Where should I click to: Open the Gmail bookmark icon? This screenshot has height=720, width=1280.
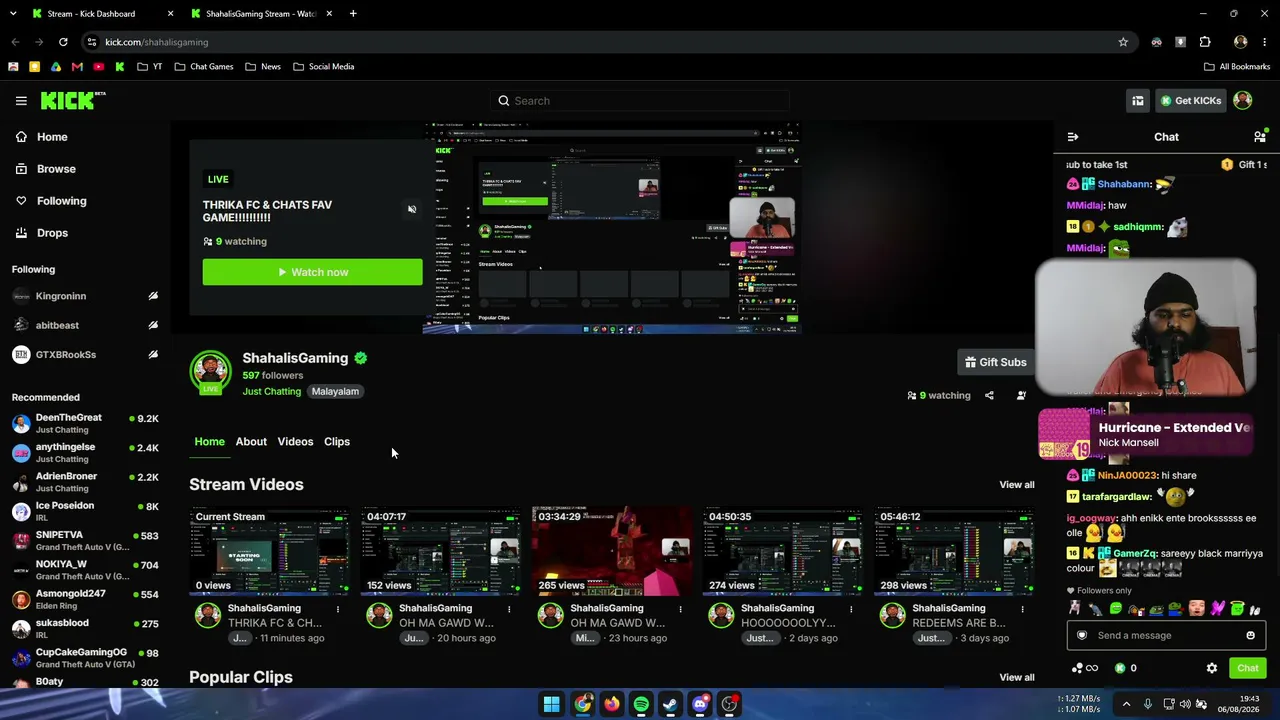(x=77, y=67)
